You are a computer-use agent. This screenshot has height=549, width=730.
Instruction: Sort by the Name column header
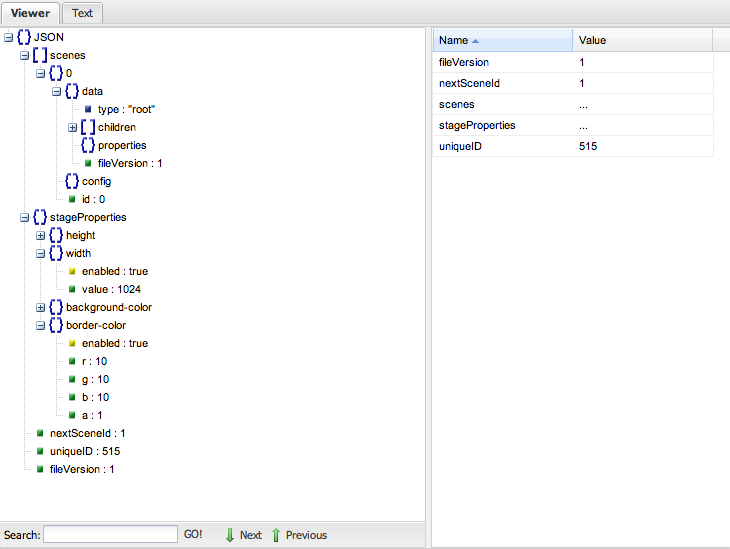pyautogui.click(x=503, y=40)
